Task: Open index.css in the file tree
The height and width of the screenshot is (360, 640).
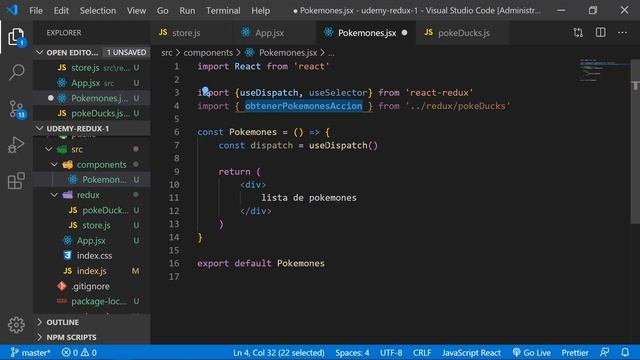Action: (x=92, y=256)
